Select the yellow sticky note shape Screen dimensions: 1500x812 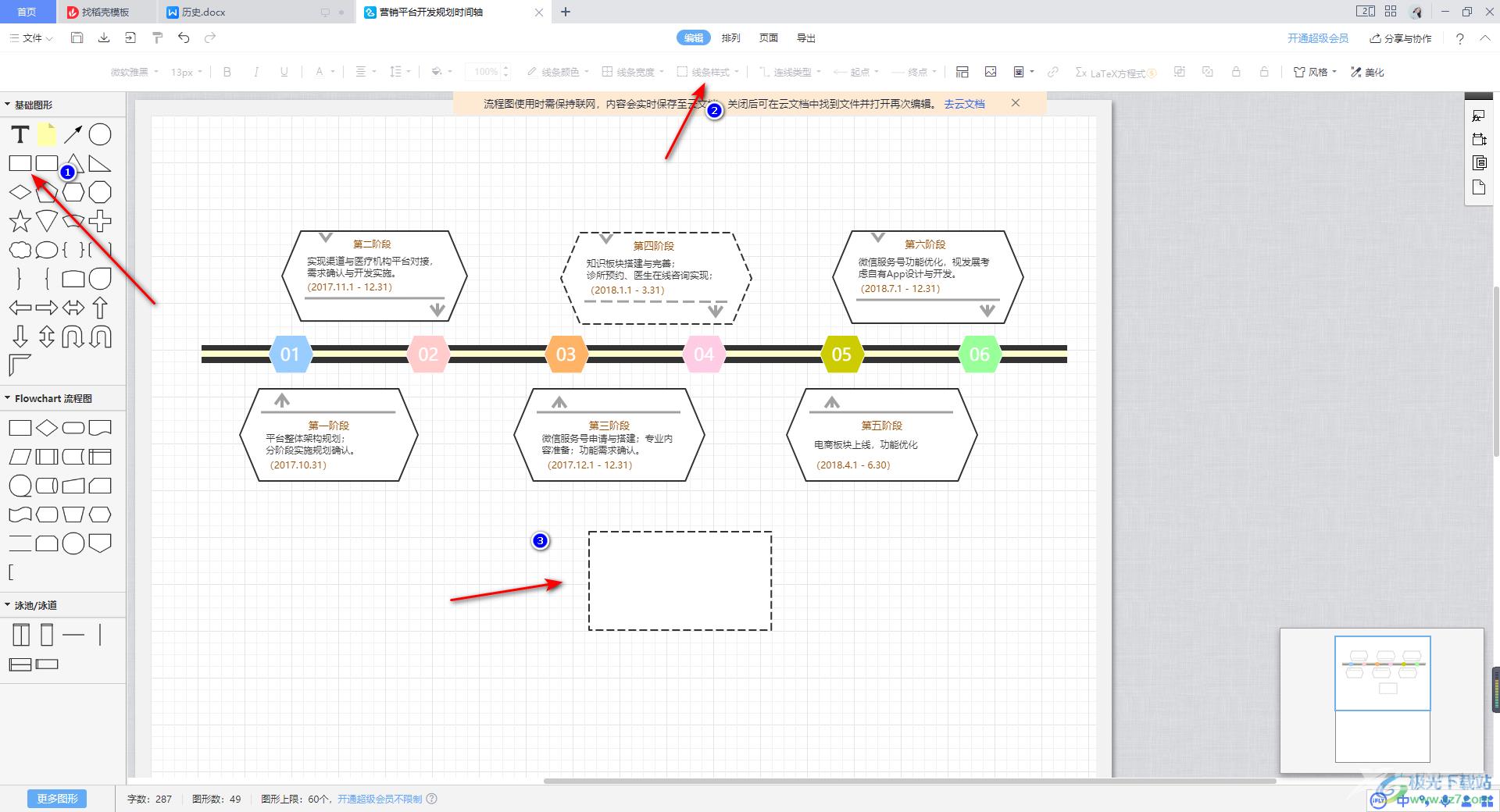coord(47,134)
